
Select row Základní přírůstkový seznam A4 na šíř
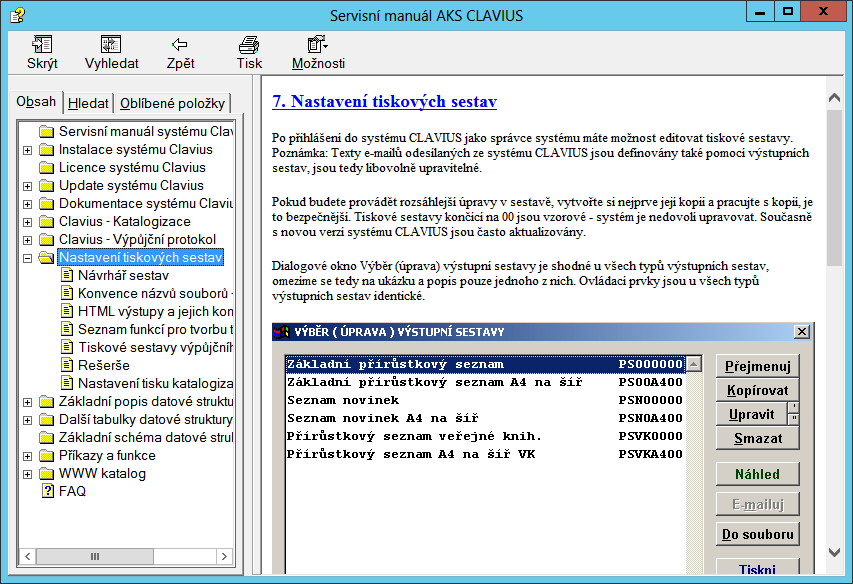[x=485, y=382]
